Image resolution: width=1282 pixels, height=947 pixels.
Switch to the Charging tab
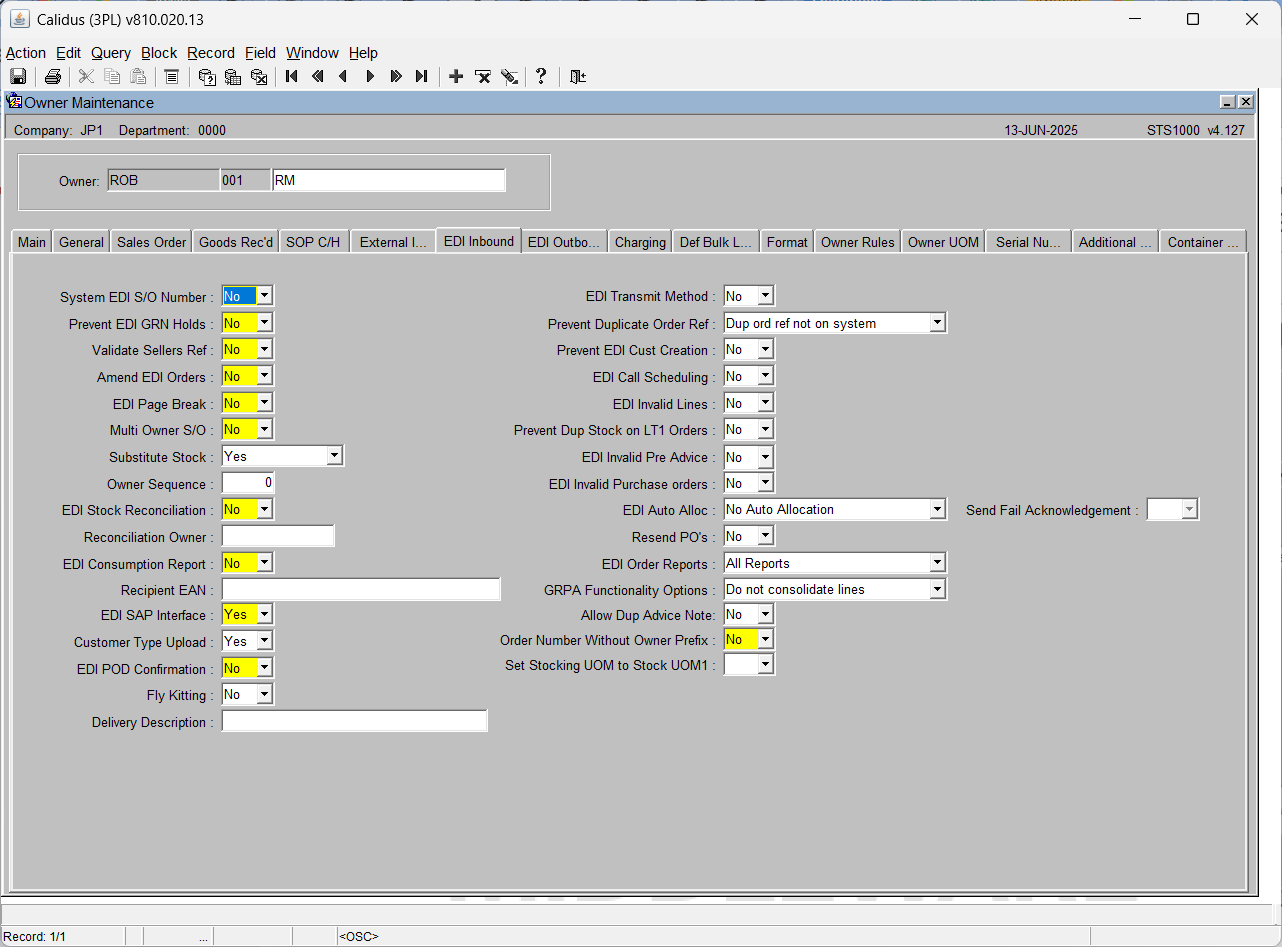(x=640, y=242)
